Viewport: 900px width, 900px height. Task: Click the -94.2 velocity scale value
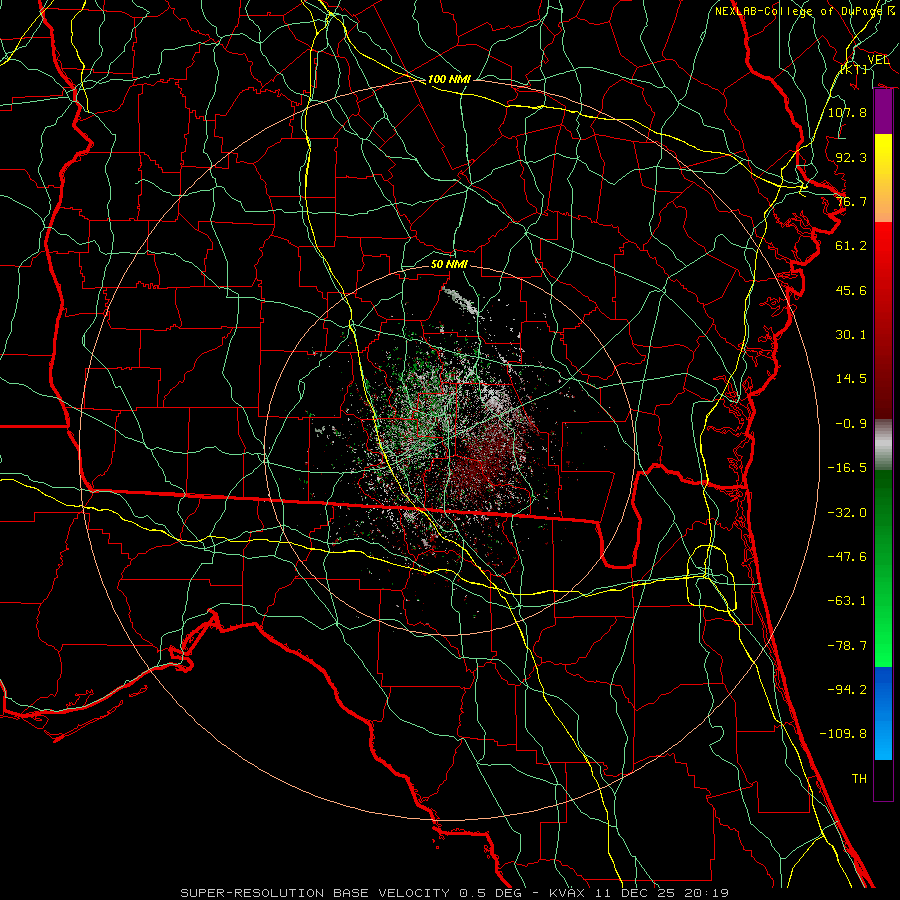[847, 690]
